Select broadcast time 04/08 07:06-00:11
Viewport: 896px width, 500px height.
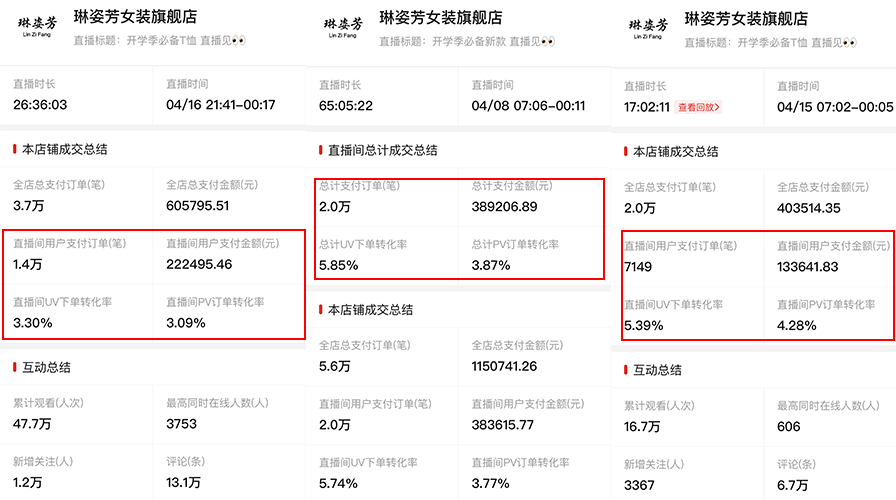pyautogui.click(x=528, y=106)
